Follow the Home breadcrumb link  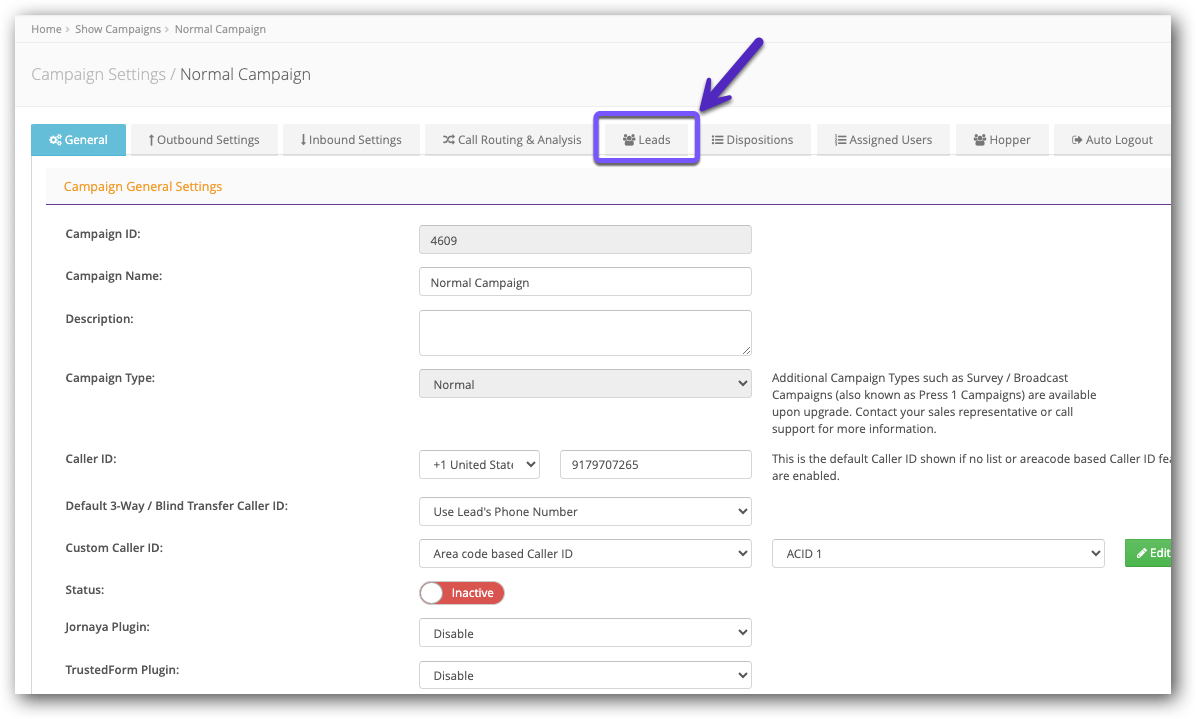(46, 29)
